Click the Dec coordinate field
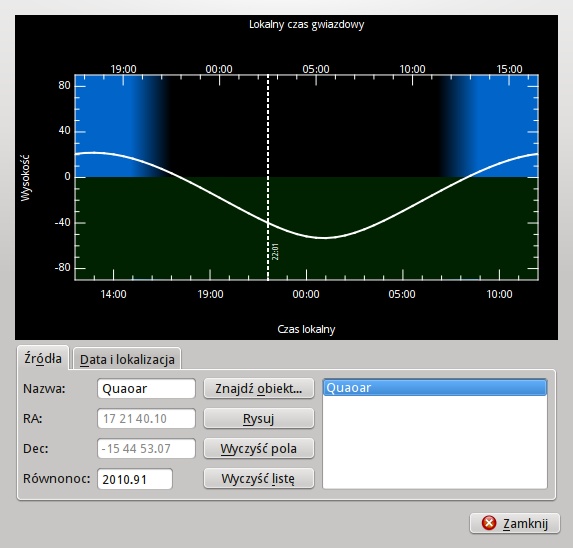573x548 pixels. click(x=146, y=448)
